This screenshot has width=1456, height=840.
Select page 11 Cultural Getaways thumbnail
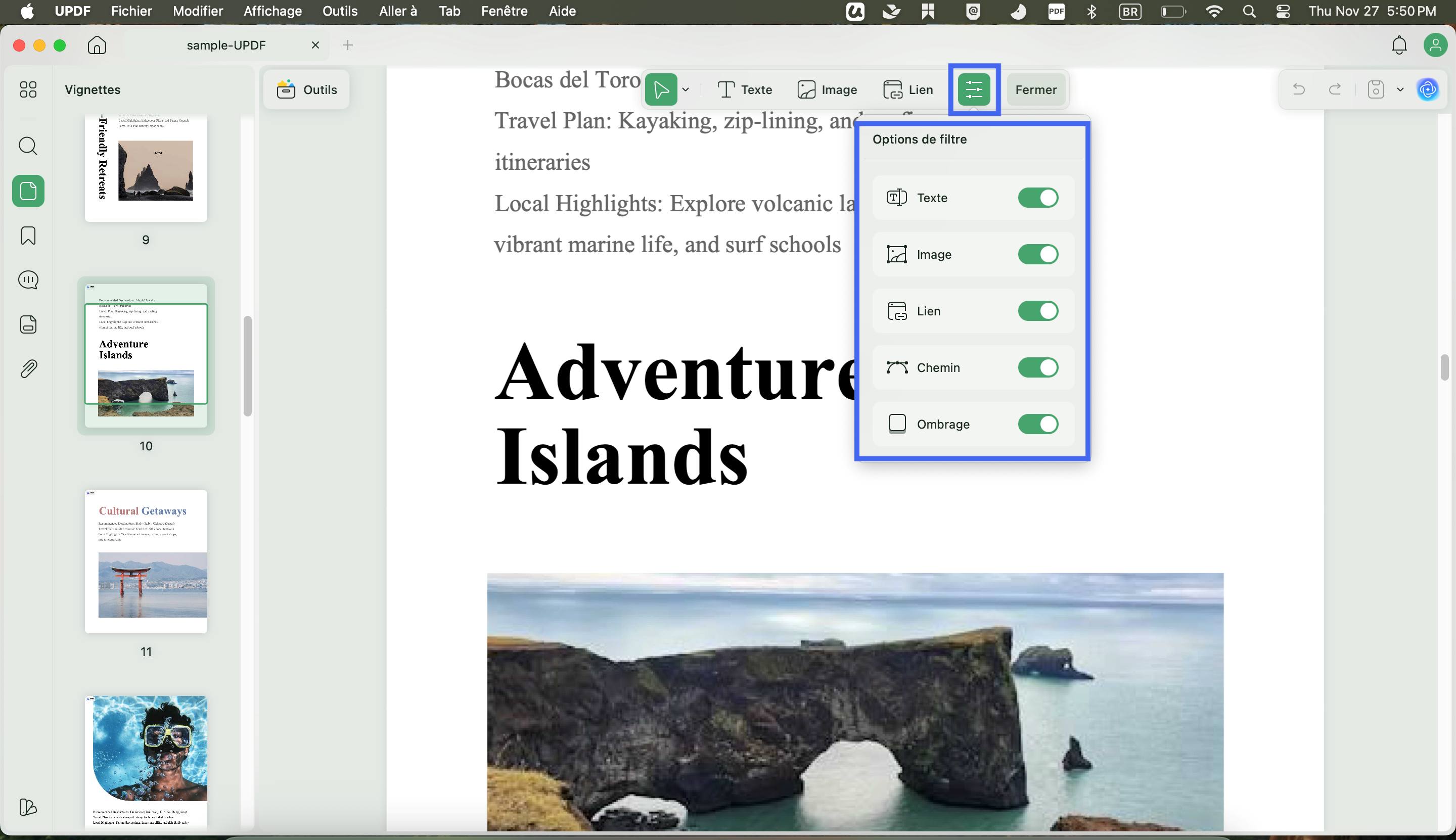click(146, 562)
